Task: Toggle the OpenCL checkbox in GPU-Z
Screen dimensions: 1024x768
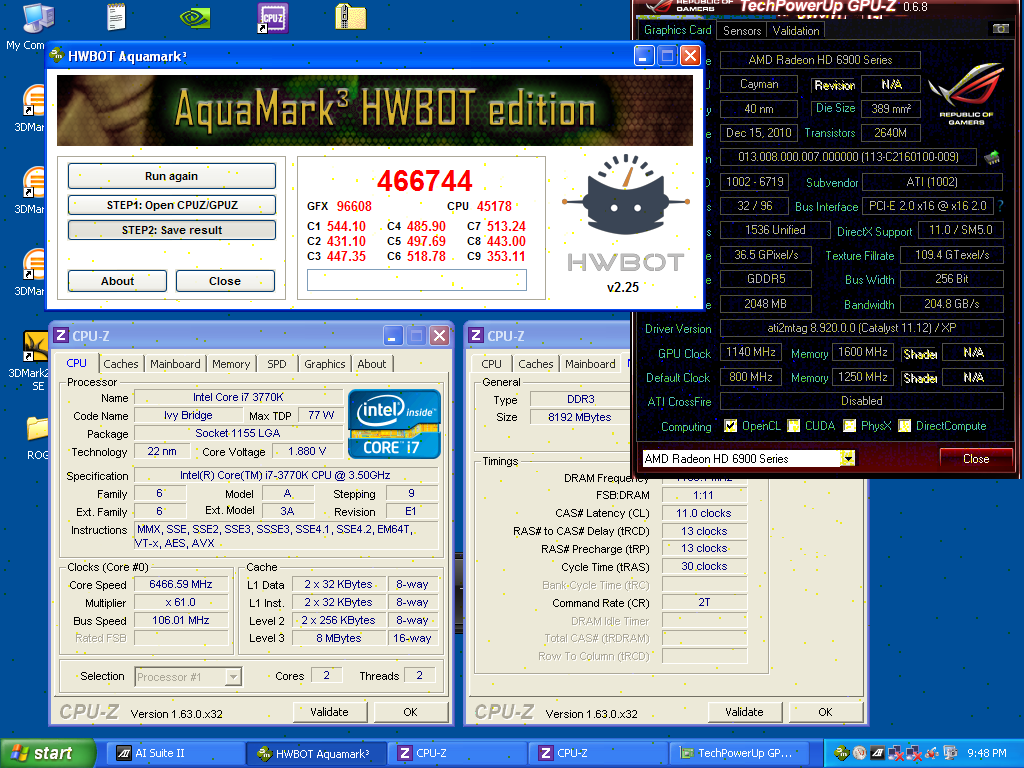Action: pyautogui.click(x=731, y=426)
